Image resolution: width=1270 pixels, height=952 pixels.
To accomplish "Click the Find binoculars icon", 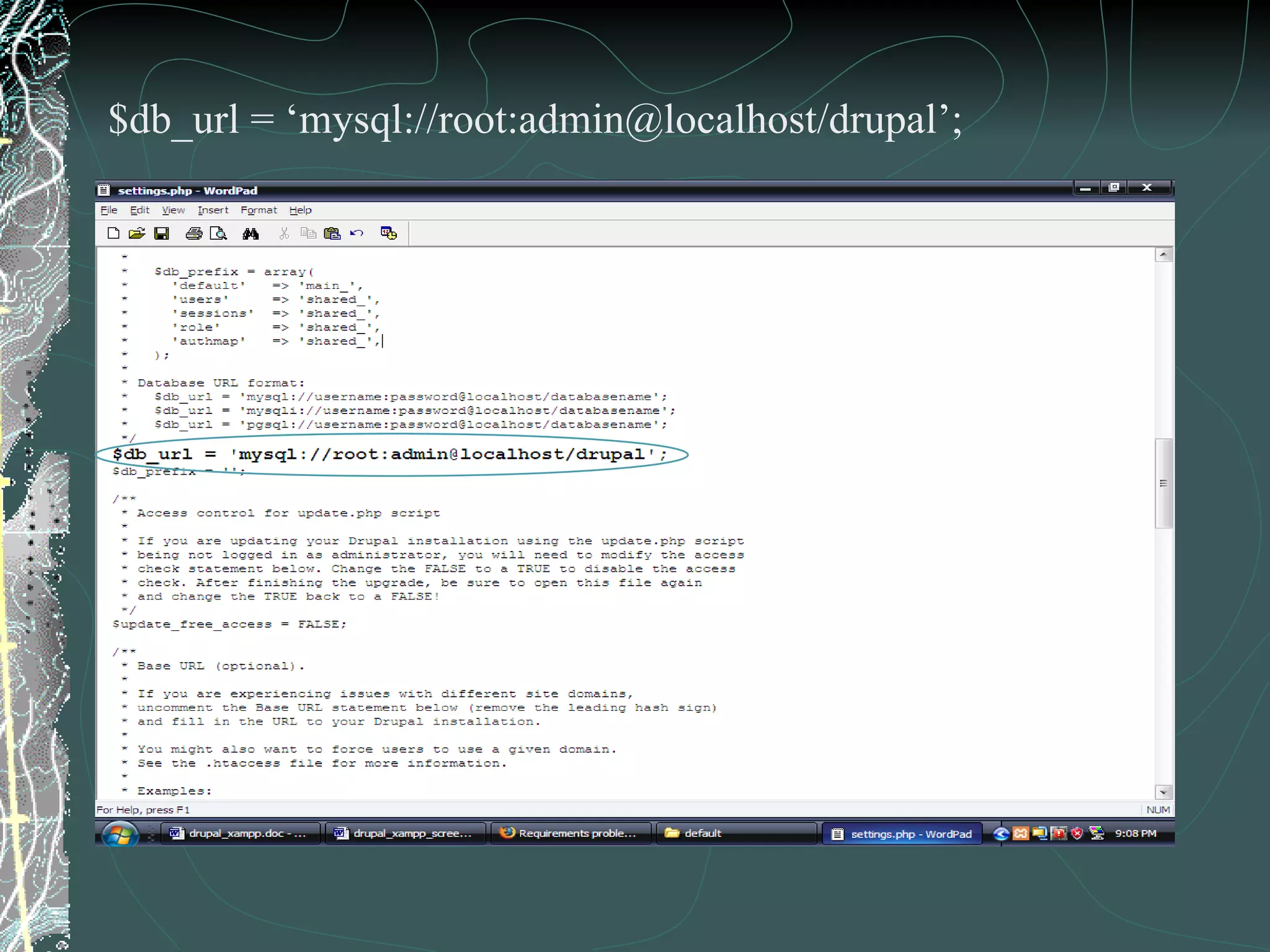I will click(251, 234).
